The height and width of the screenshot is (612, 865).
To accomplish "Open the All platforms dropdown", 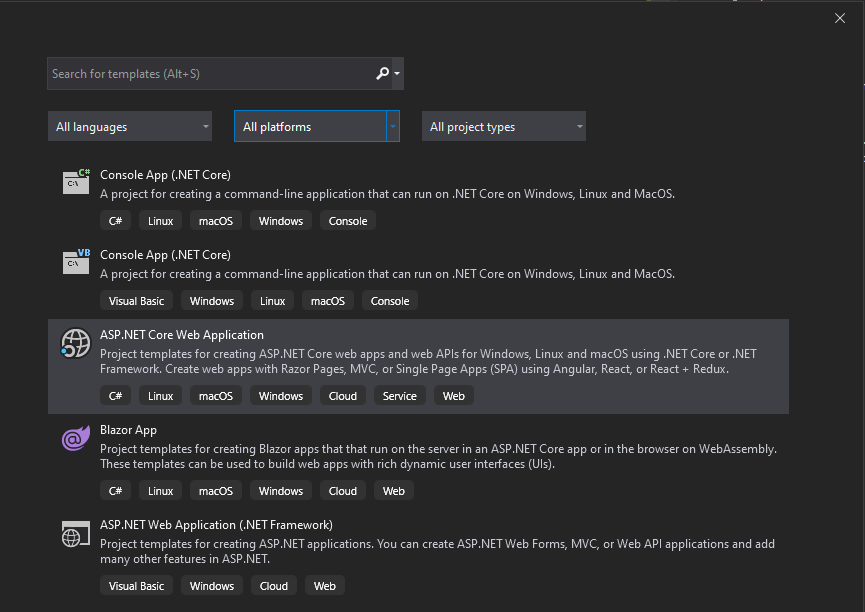I will click(x=317, y=126).
